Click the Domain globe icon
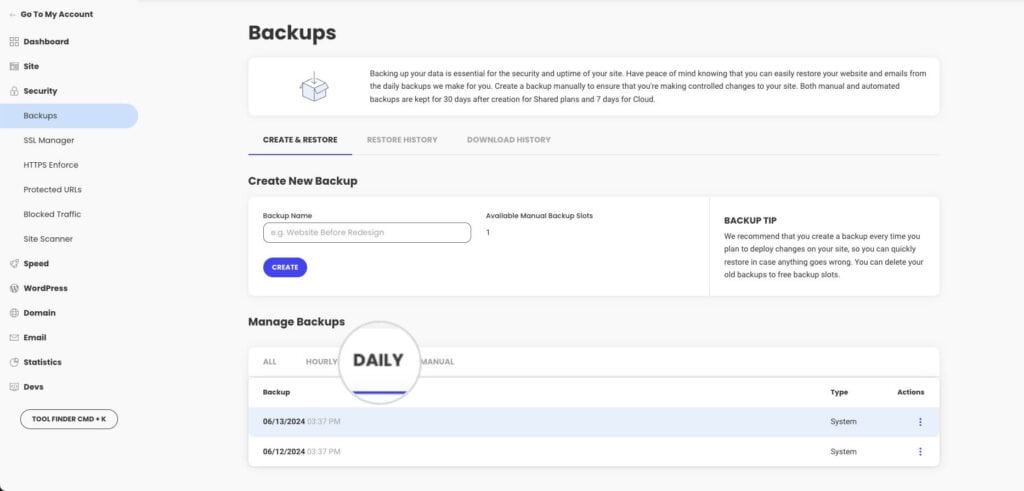This screenshot has width=1024, height=491. tap(14, 313)
